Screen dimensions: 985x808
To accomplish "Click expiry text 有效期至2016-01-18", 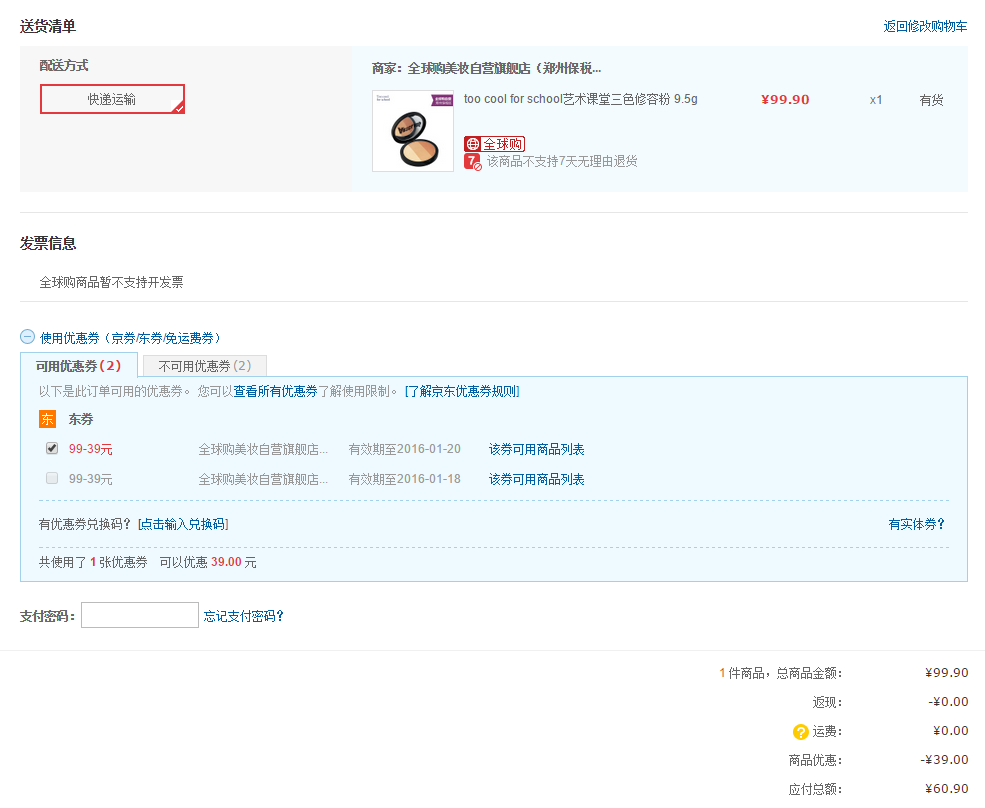I will point(405,479).
